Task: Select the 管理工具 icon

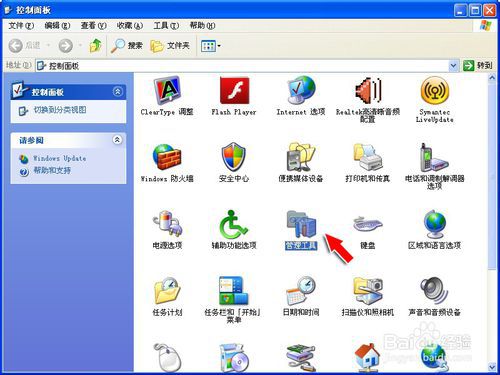Action: point(301,229)
